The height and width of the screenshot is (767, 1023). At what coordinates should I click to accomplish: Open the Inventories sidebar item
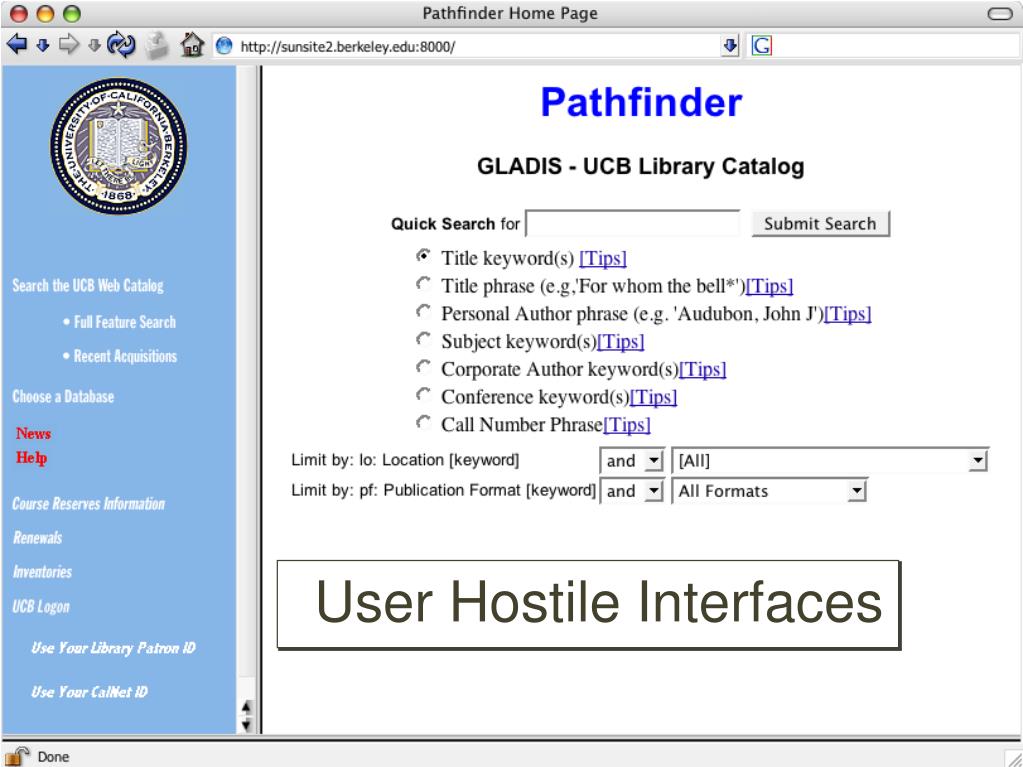42,572
